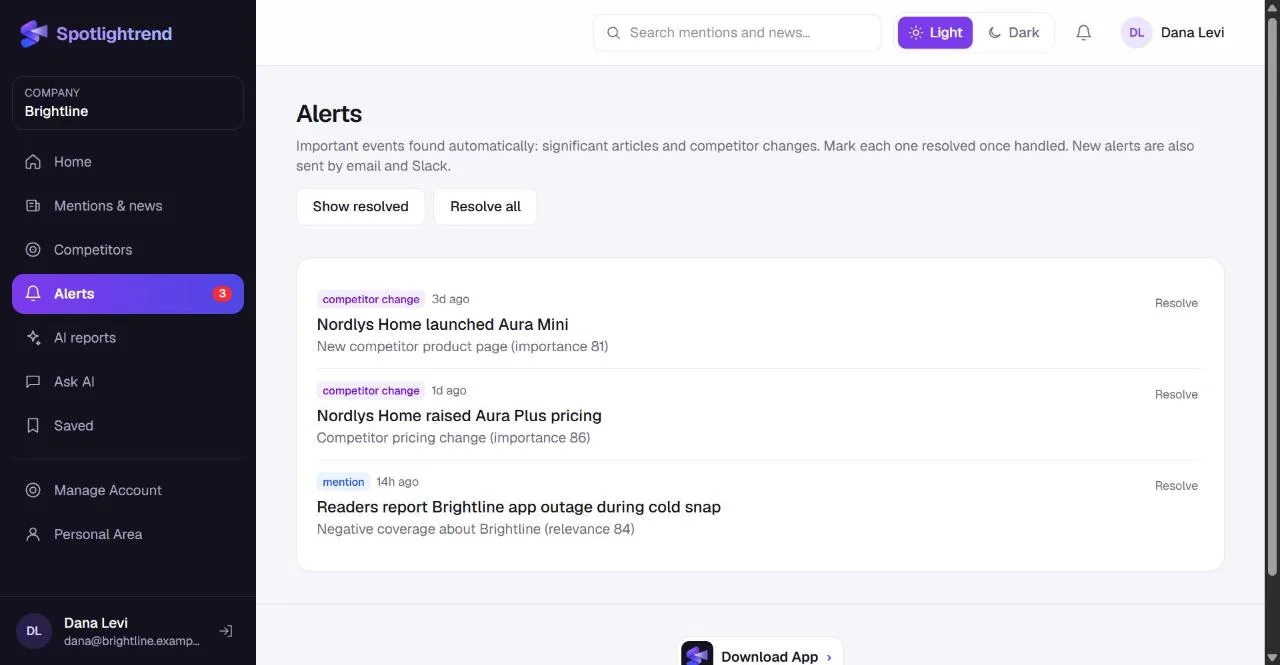The image size is (1280, 665).
Task: Open Nordlys Home launched Aura Mini alert
Action: tap(443, 325)
